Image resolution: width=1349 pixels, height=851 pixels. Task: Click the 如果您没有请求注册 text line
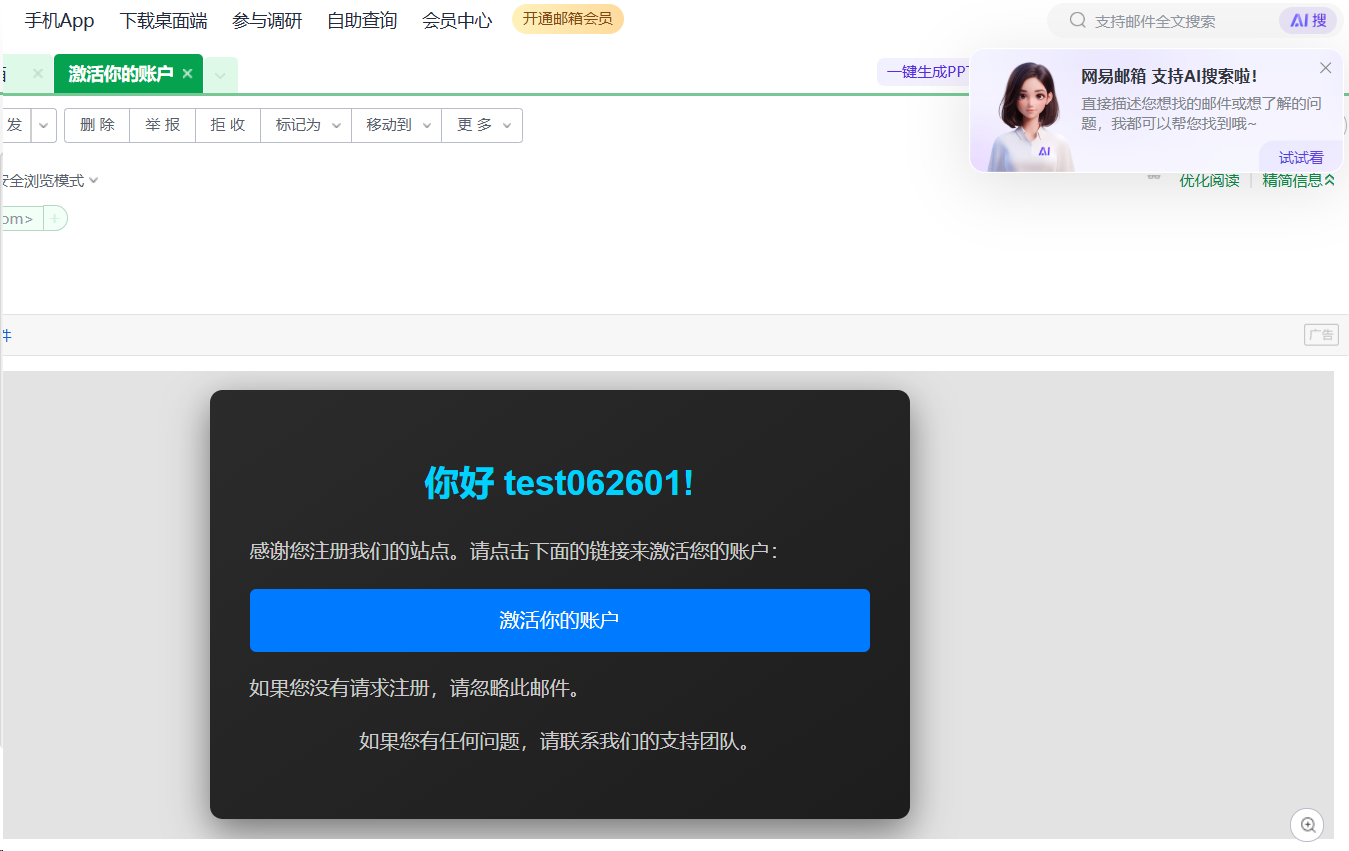[415, 688]
